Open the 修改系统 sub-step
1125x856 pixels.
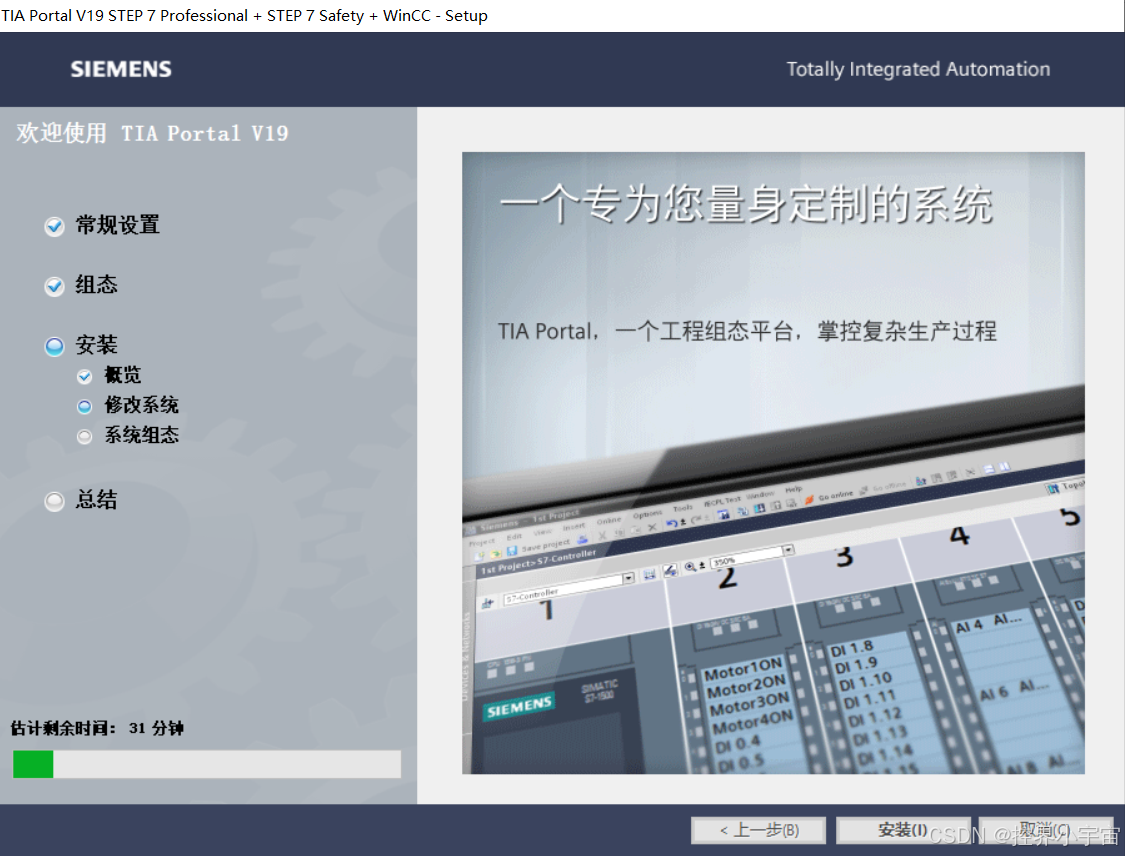[141, 405]
